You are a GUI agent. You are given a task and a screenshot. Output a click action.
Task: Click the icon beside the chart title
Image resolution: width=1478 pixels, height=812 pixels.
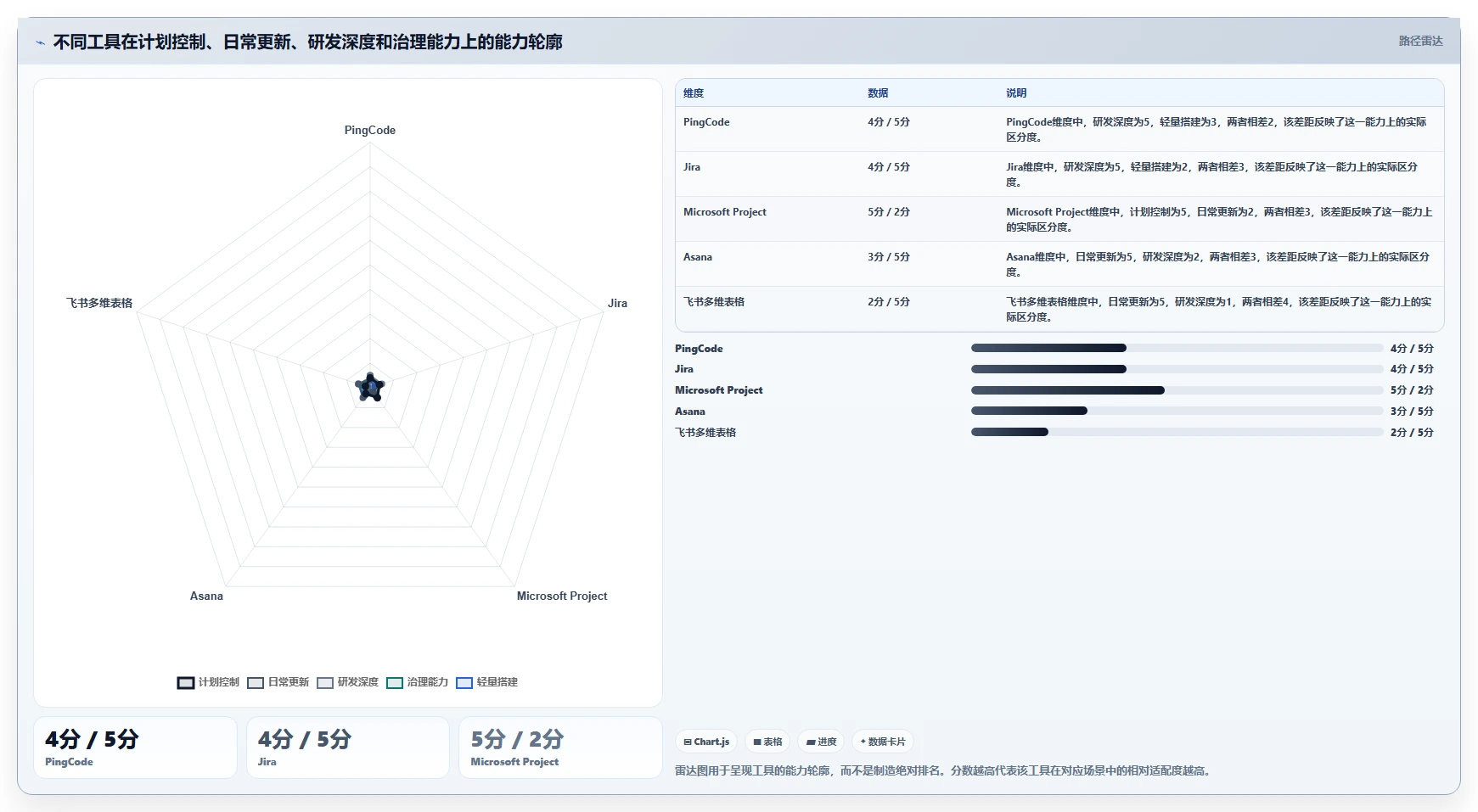pos(40,42)
